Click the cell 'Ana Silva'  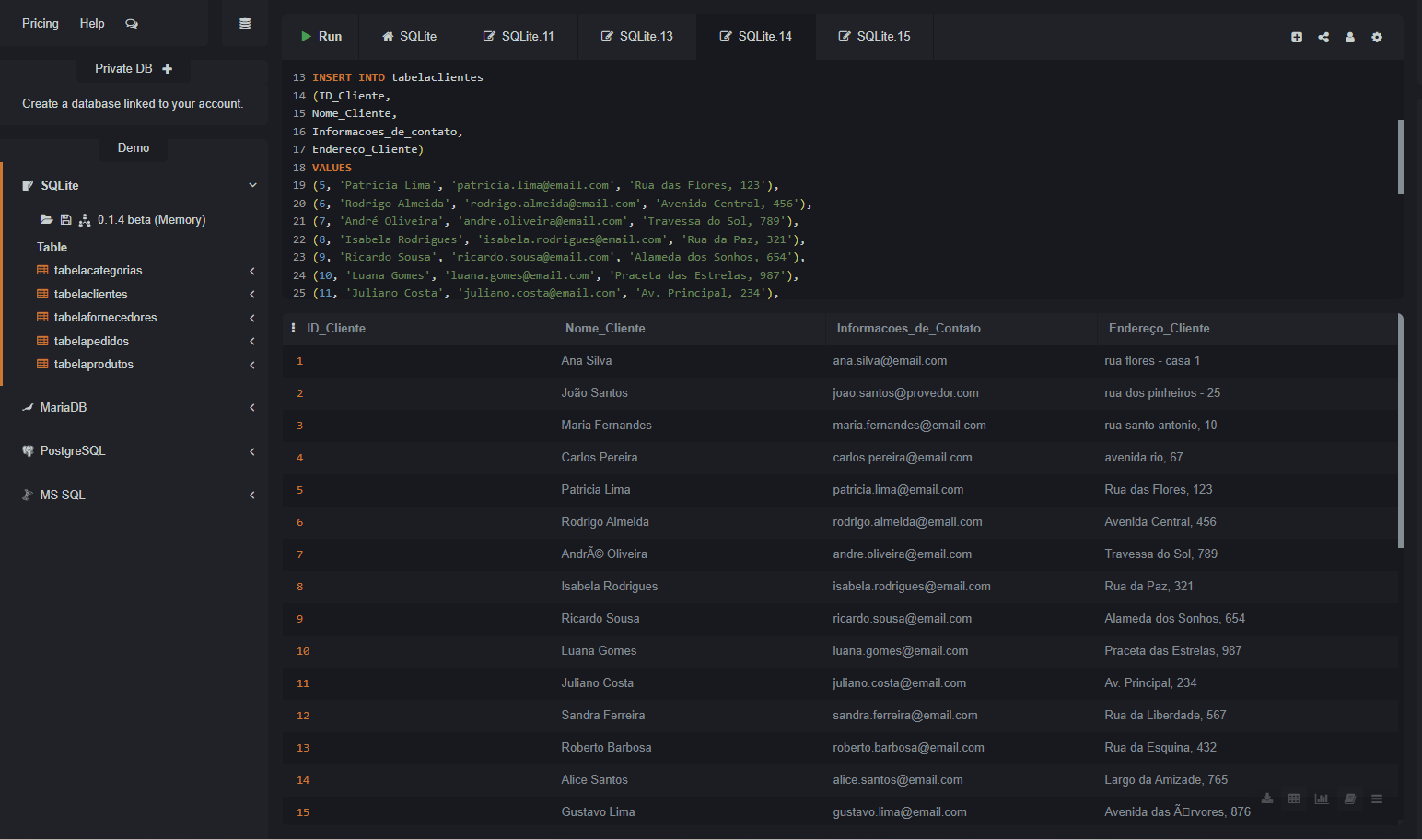coord(587,361)
